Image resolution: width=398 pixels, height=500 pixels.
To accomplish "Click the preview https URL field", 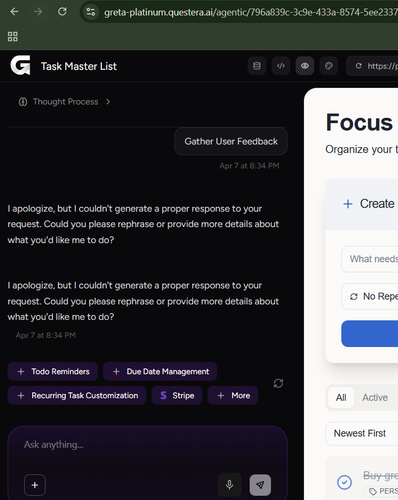I will point(373,66).
